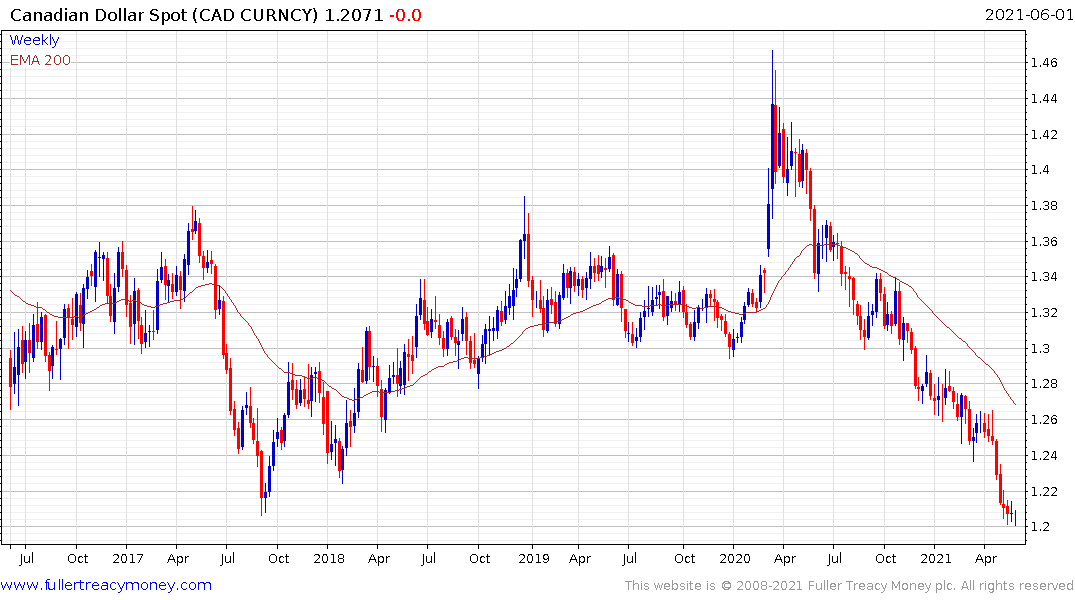Click the 1.46 price axis label
This screenshot has height=600, width=1075.
(x=1044, y=63)
